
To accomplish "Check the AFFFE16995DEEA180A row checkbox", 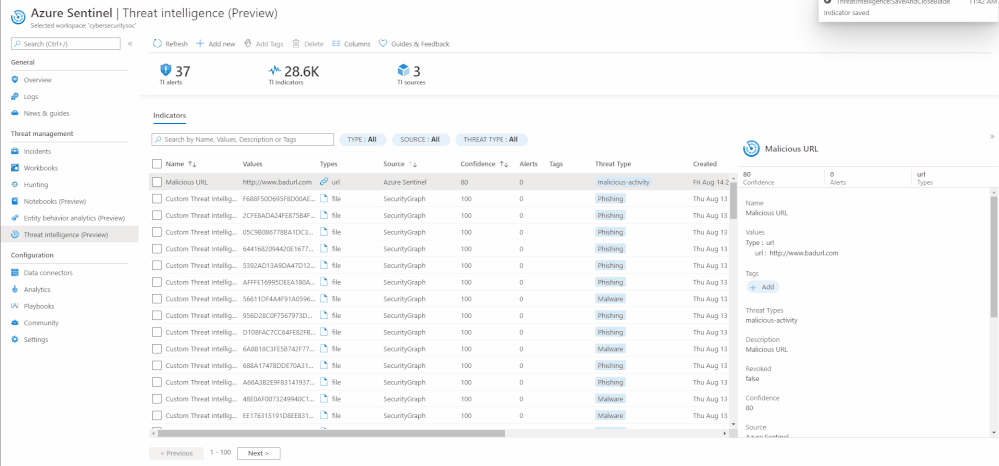I will tap(157, 282).
